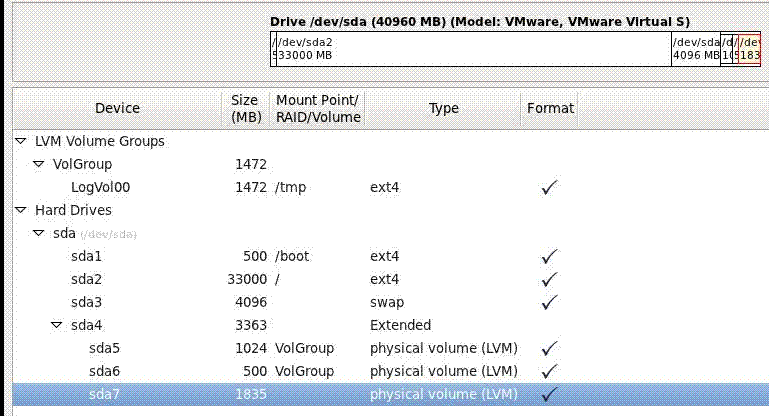
Task: Collapse the Hard Drives section
Action: pyautogui.click(x=21, y=211)
